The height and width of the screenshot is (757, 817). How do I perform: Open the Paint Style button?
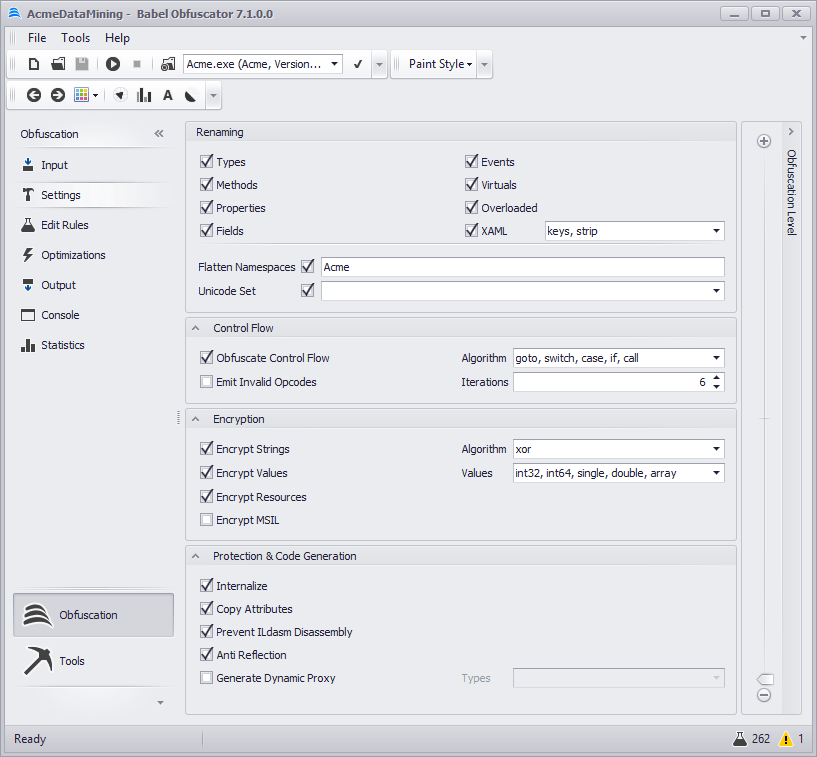click(440, 64)
